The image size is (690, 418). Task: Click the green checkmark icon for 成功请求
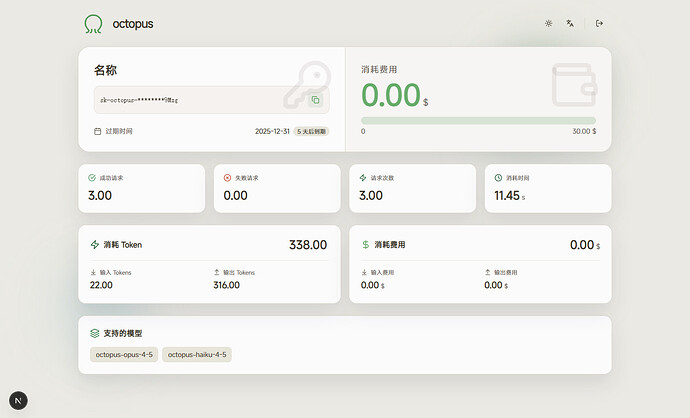pyautogui.click(x=92, y=178)
